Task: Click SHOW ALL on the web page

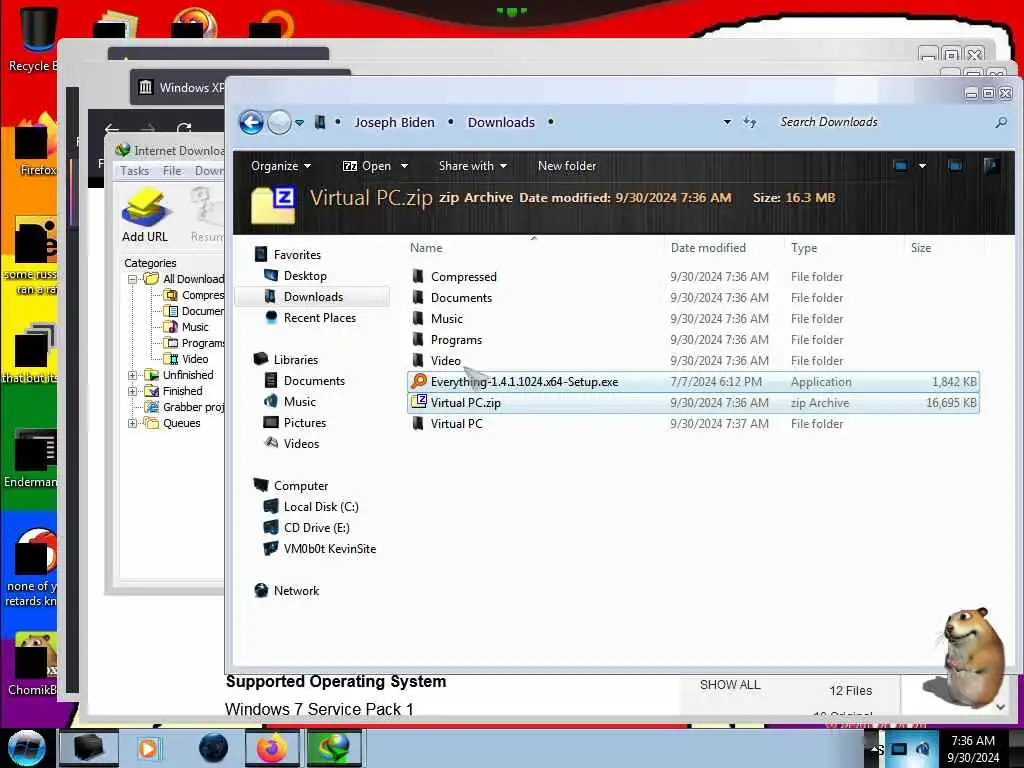Action: [x=729, y=684]
